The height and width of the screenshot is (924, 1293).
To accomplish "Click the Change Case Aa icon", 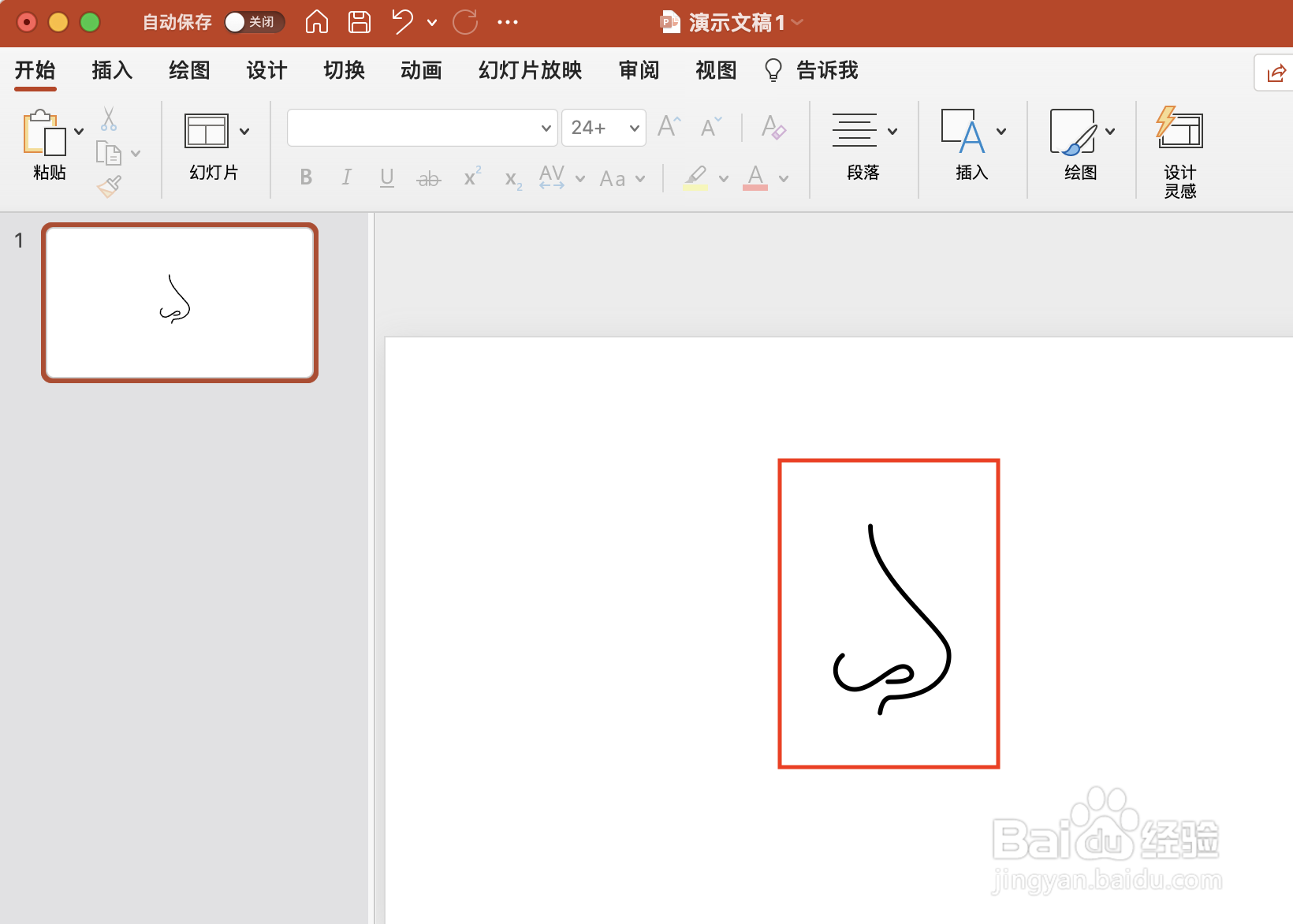I will click(613, 178).
